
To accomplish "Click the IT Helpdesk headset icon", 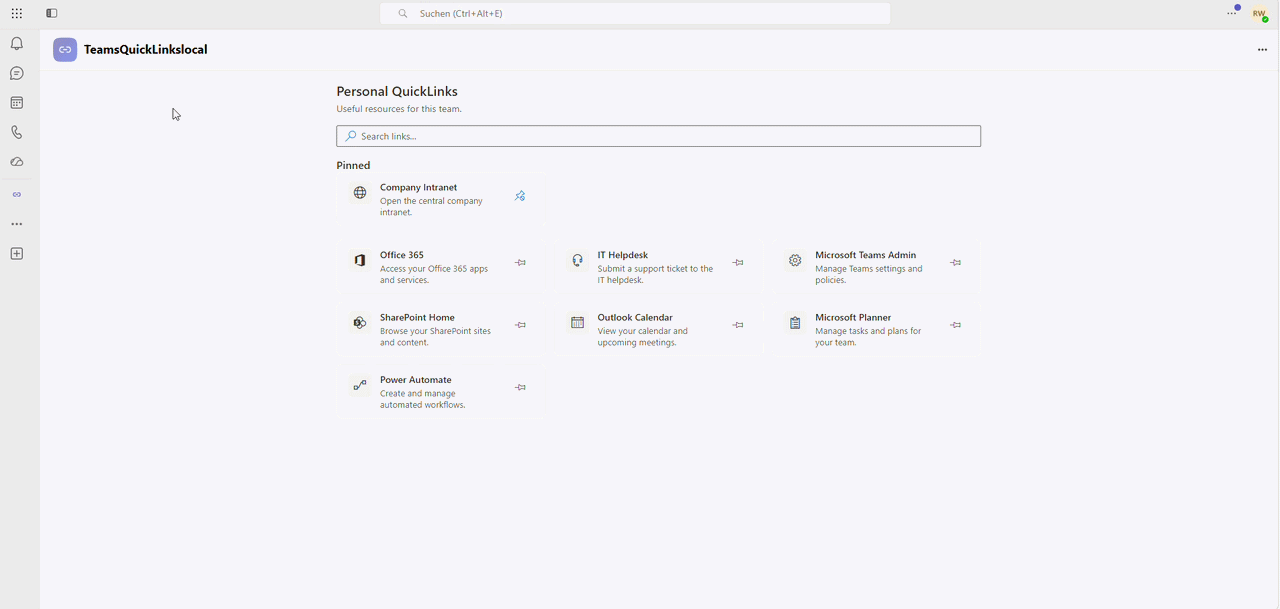I will point(578,261).
